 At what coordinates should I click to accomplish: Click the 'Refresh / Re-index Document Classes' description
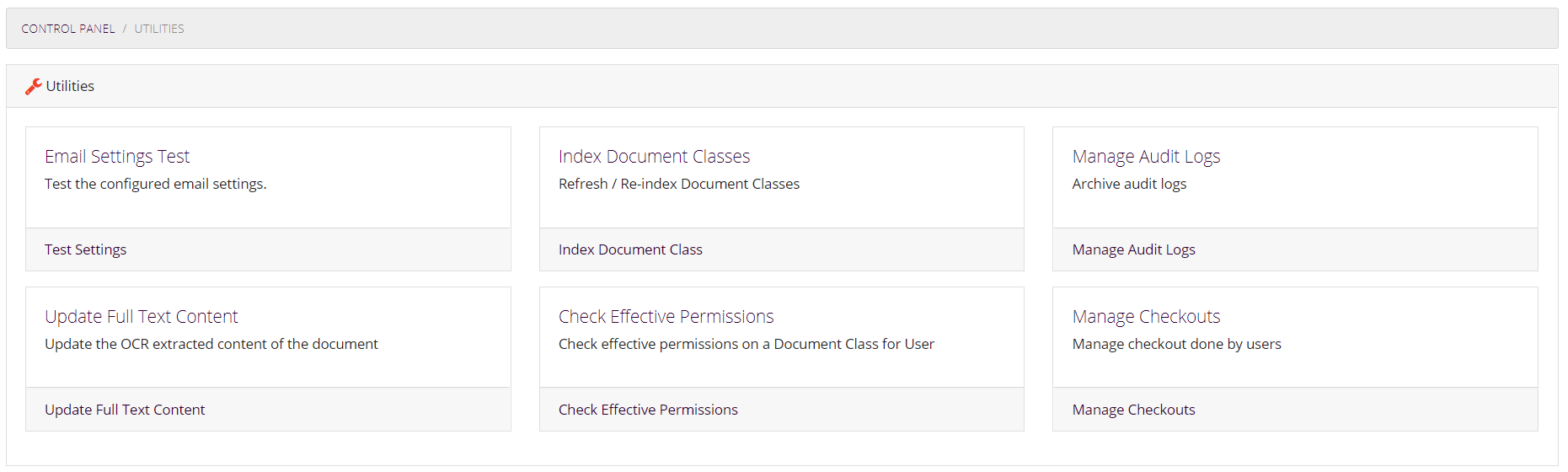point(679,184)
